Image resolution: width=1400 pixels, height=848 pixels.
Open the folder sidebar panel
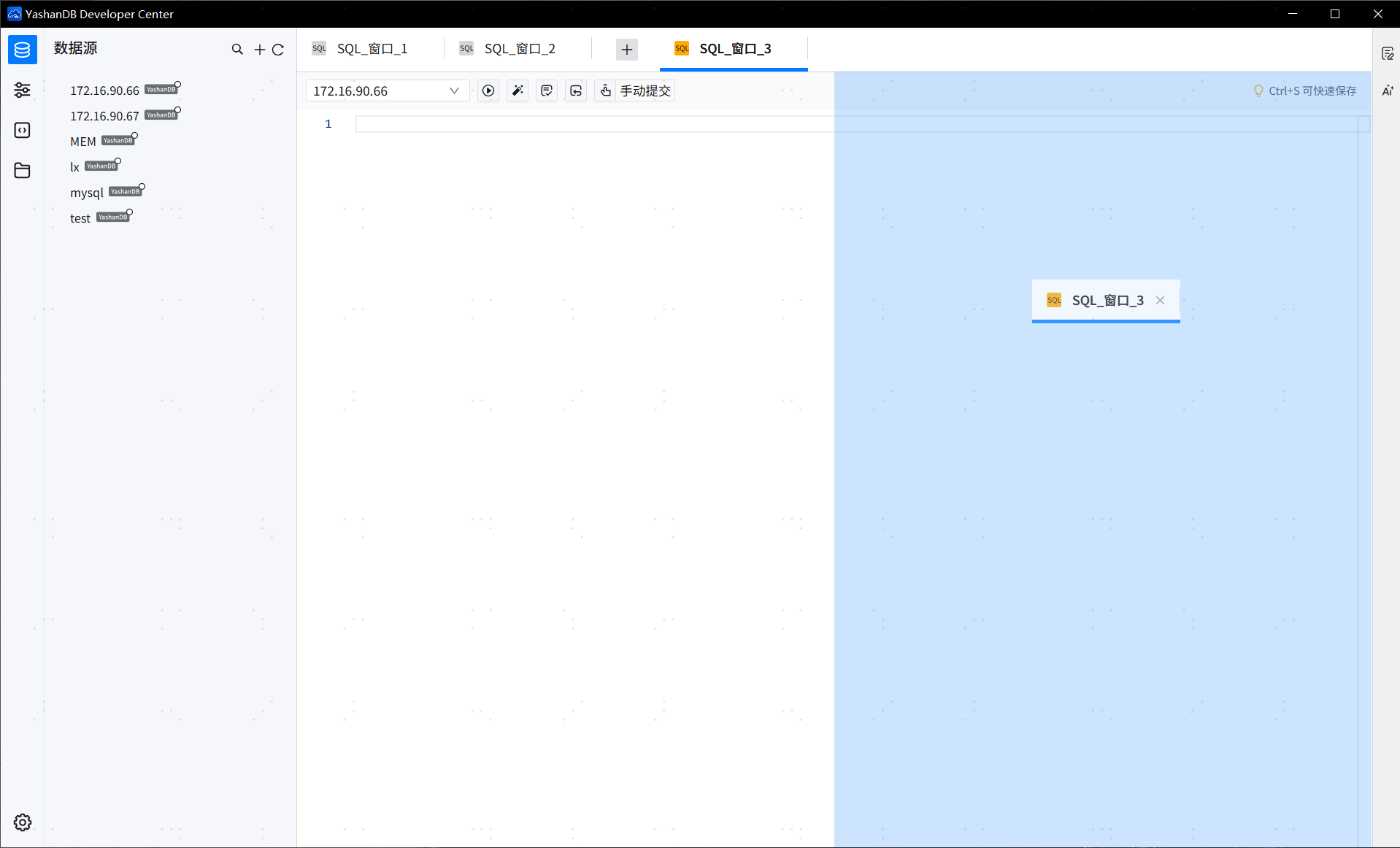(22, 170)
